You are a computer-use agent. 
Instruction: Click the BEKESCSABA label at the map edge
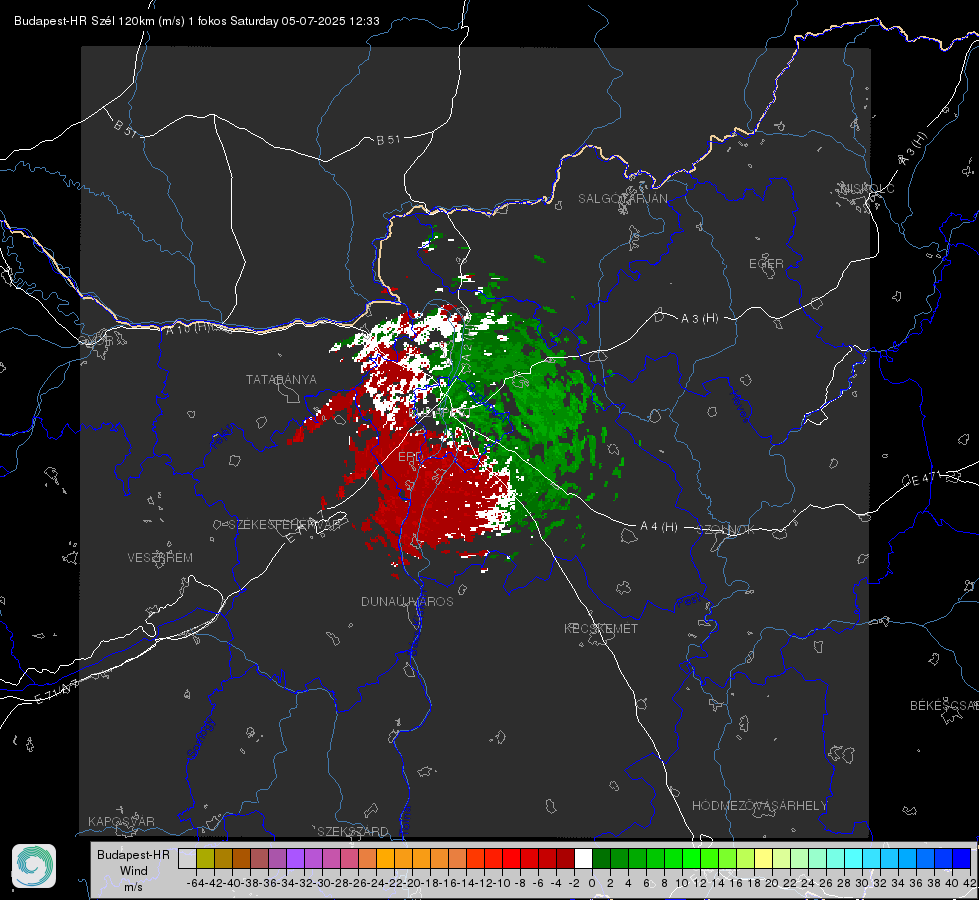point(944,706)
